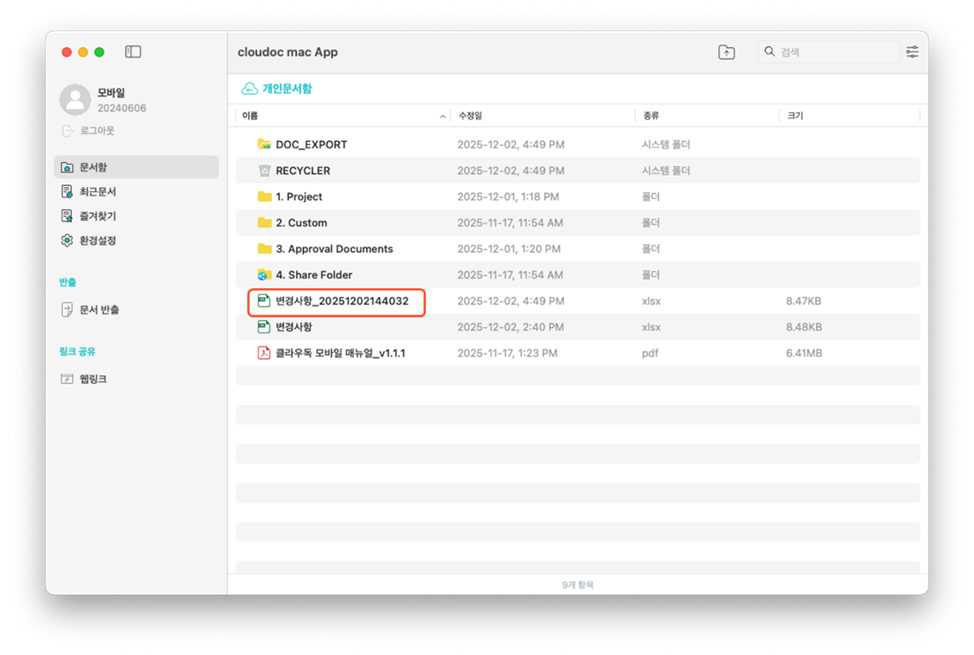The image size is (974, 655).
Task: Open 웹링크 web link item
Action: [93, 379]
